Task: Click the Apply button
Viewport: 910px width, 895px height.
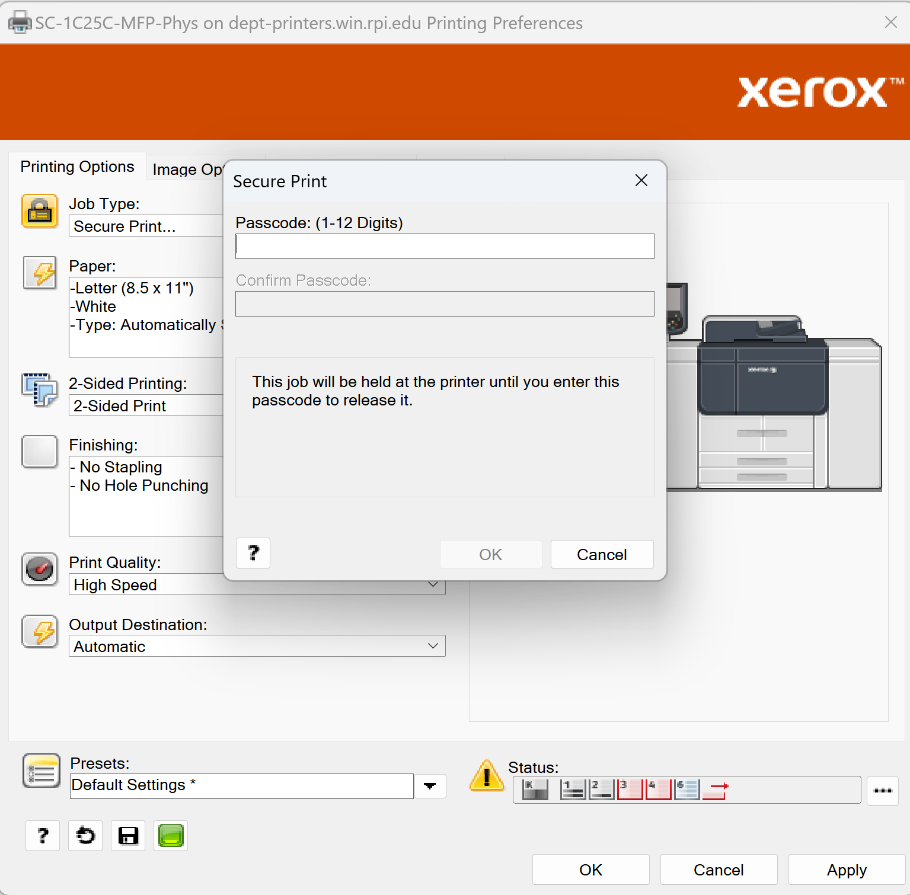Action: point(847,869)
